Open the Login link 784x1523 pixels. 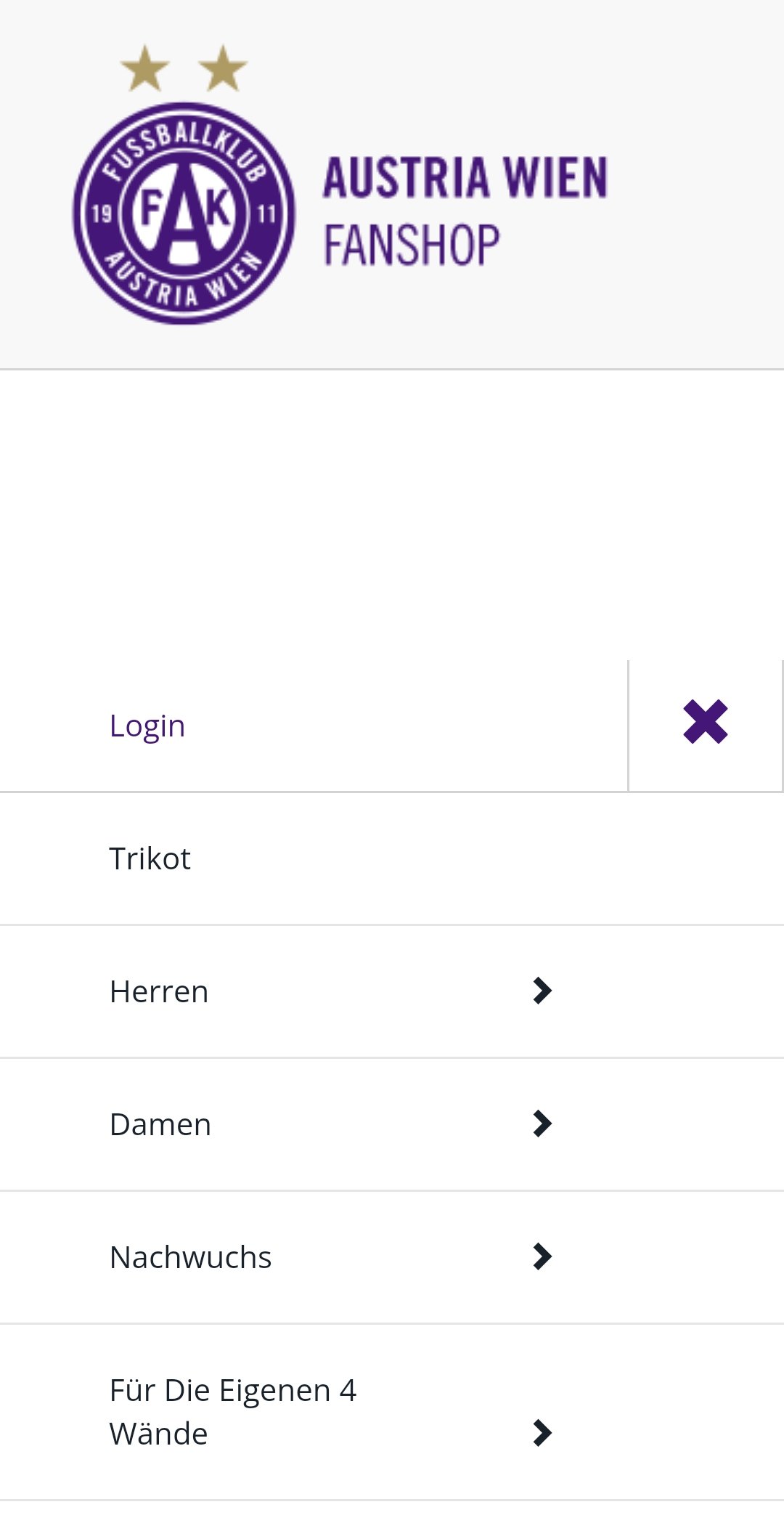coord(147,726)
